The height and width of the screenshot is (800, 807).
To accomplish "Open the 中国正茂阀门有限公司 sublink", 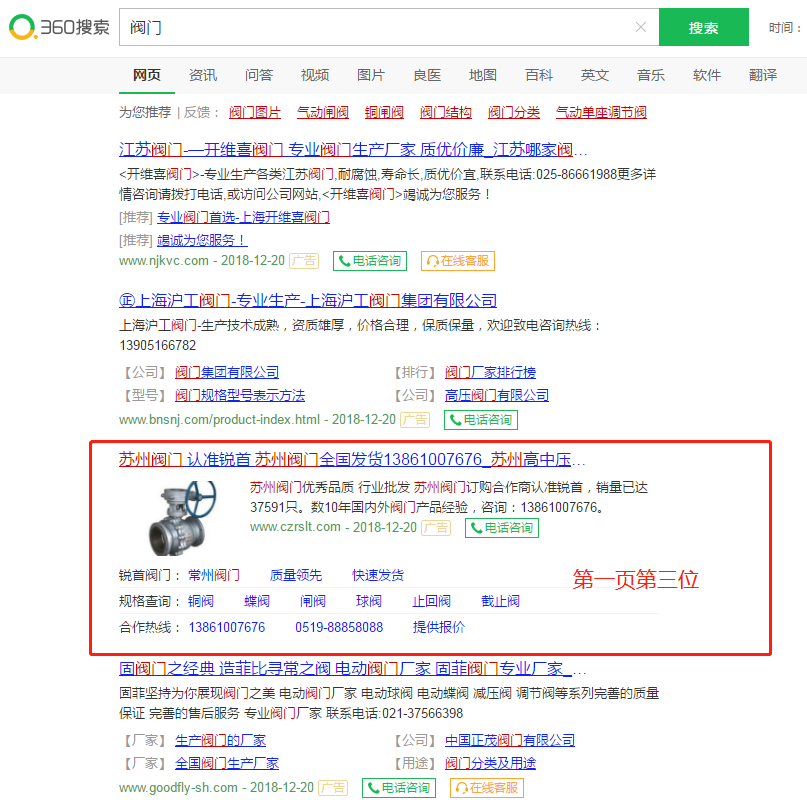I will 510,741.
